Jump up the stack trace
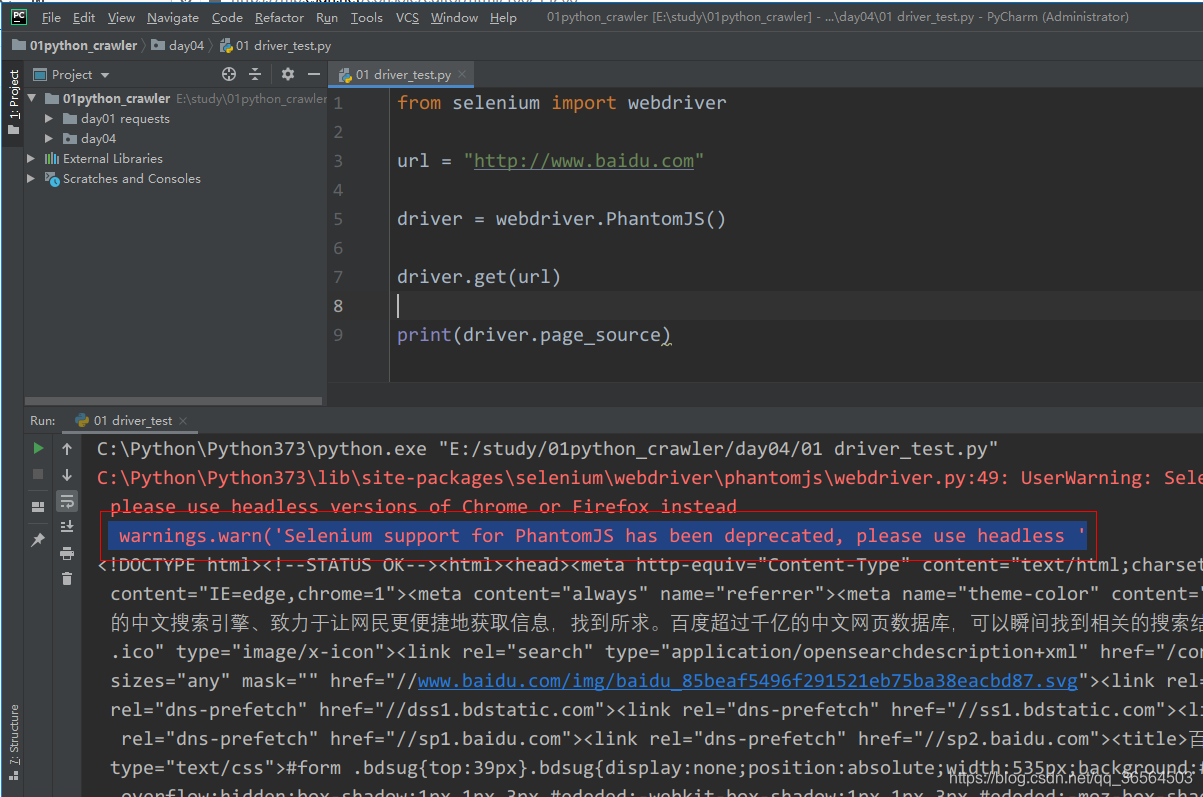The width and height of the screenshot is (1203, 797). click(x=66, y=448)
